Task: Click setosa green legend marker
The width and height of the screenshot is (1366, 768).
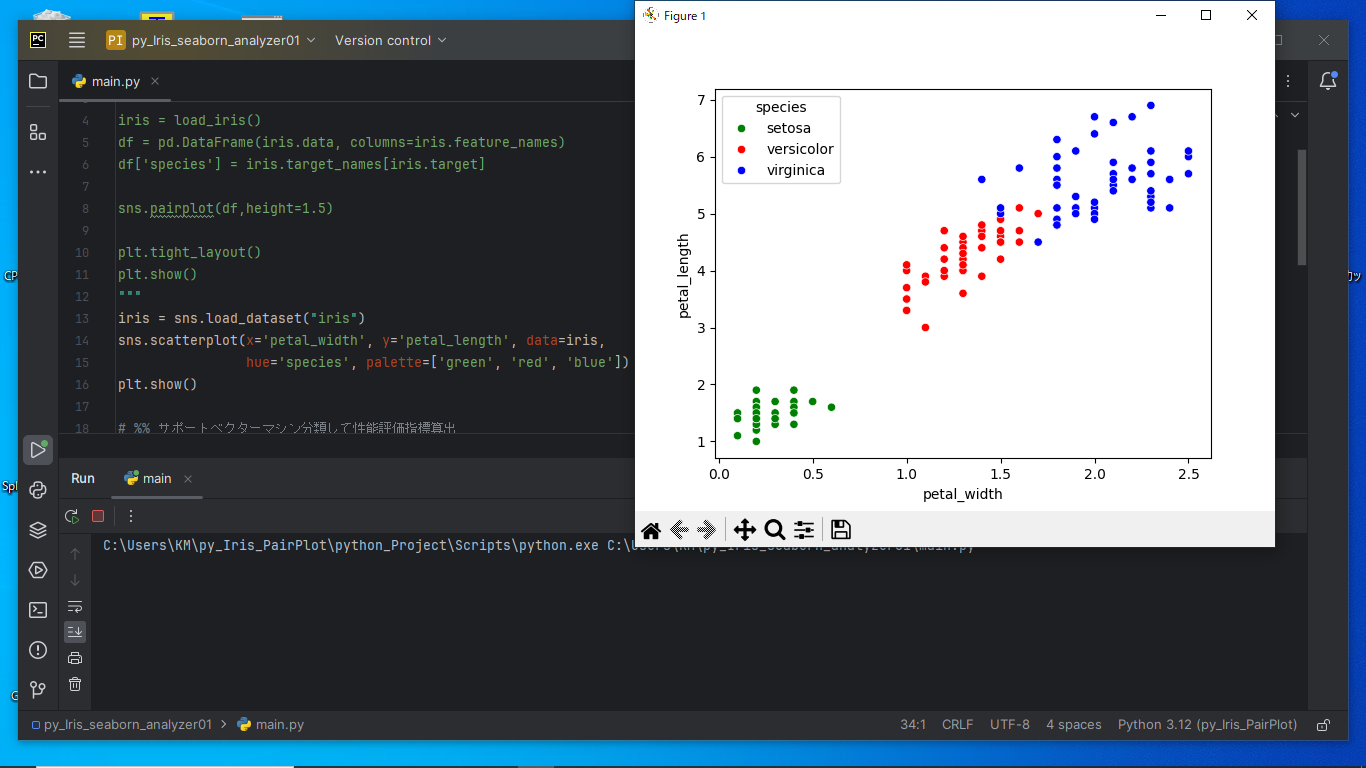Action: click(x=741, y=128)
